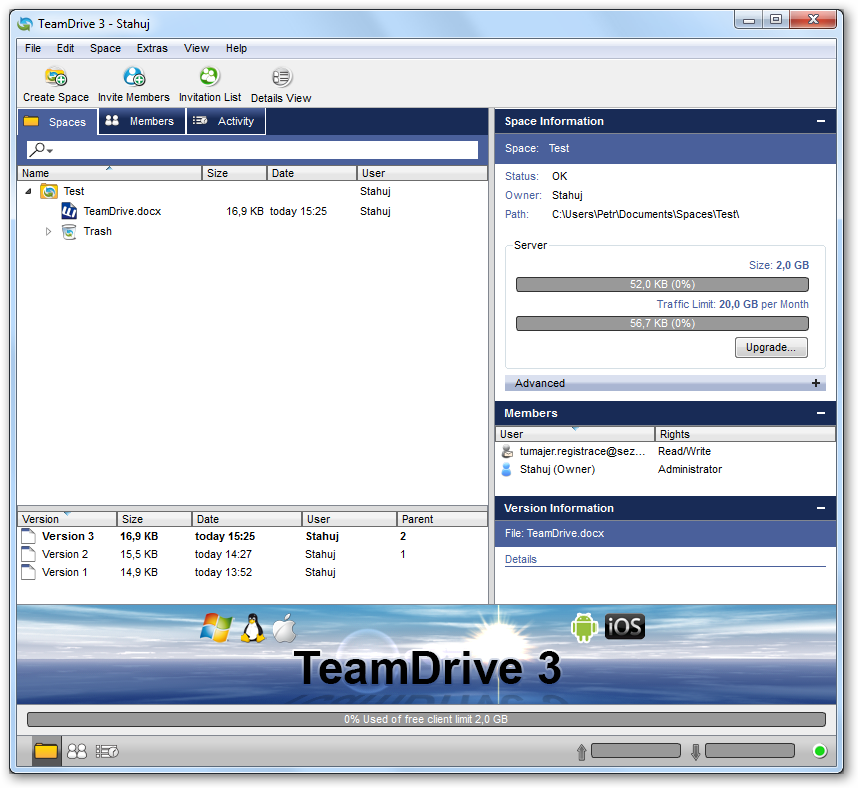Sort spaces list by Size column header

[x=234, y=173]
